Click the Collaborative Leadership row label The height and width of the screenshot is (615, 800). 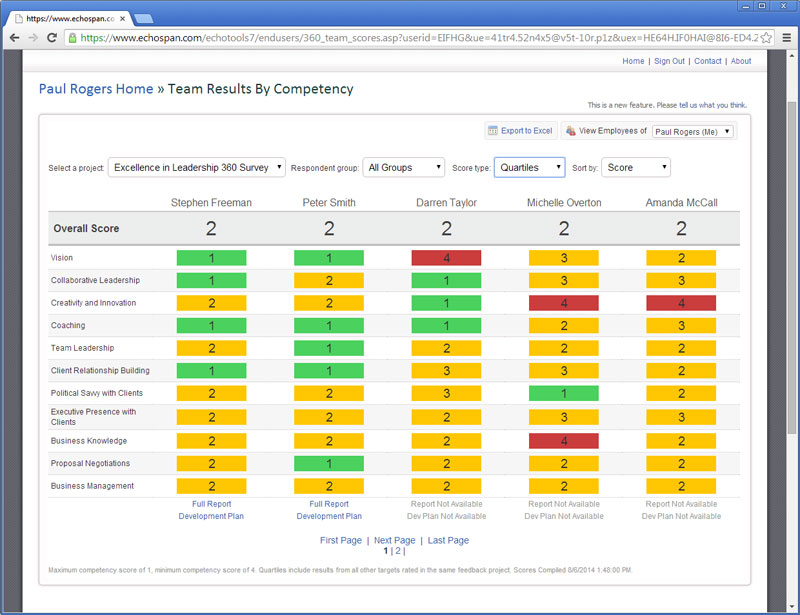click(95, 280)
